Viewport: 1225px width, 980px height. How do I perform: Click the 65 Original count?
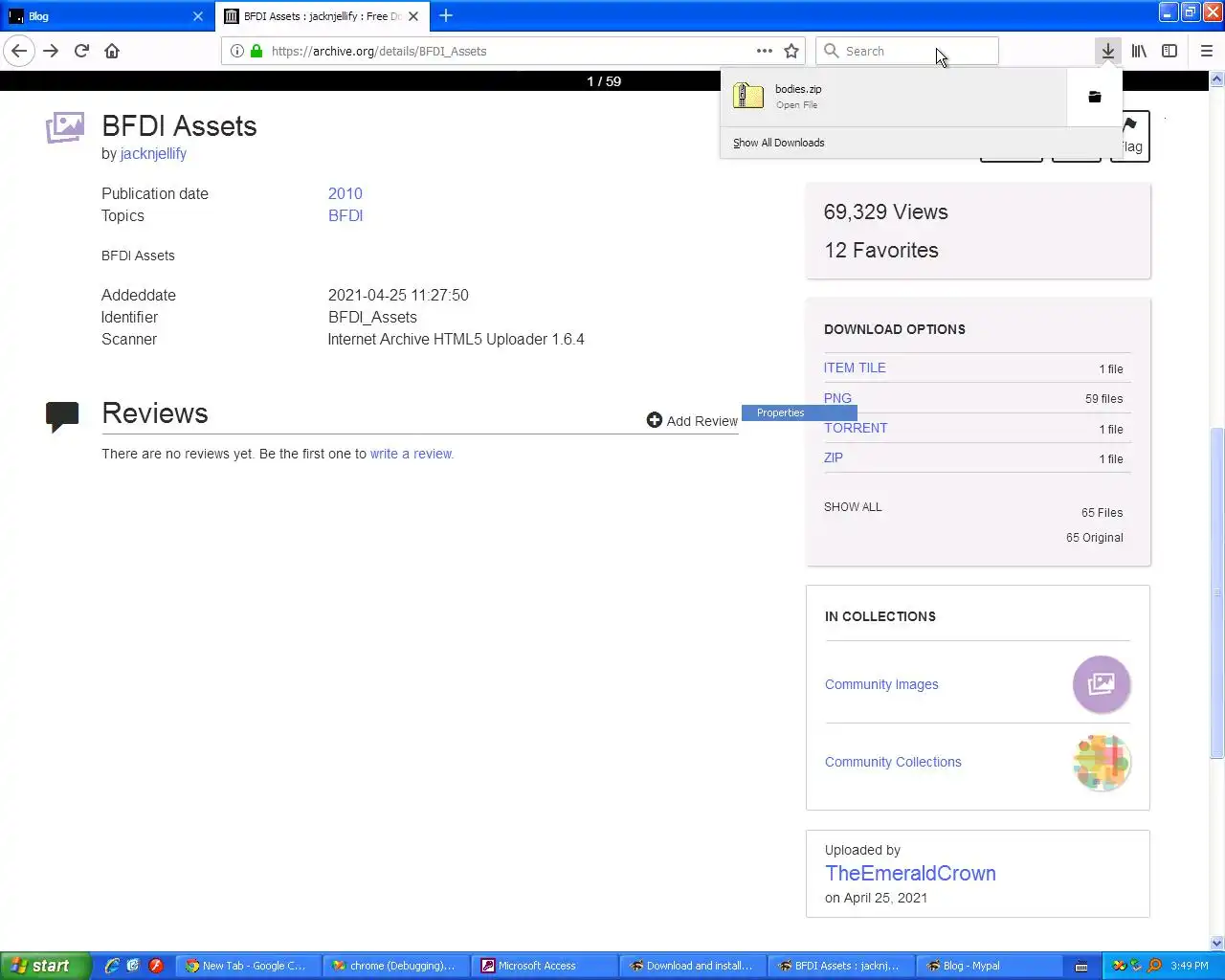point(1095,538)
